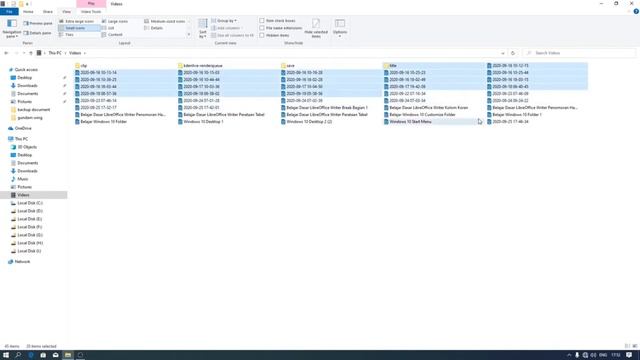Open the Sort by dropdown
The width and height of the screenshot is (640, 360).
[203, 29]
